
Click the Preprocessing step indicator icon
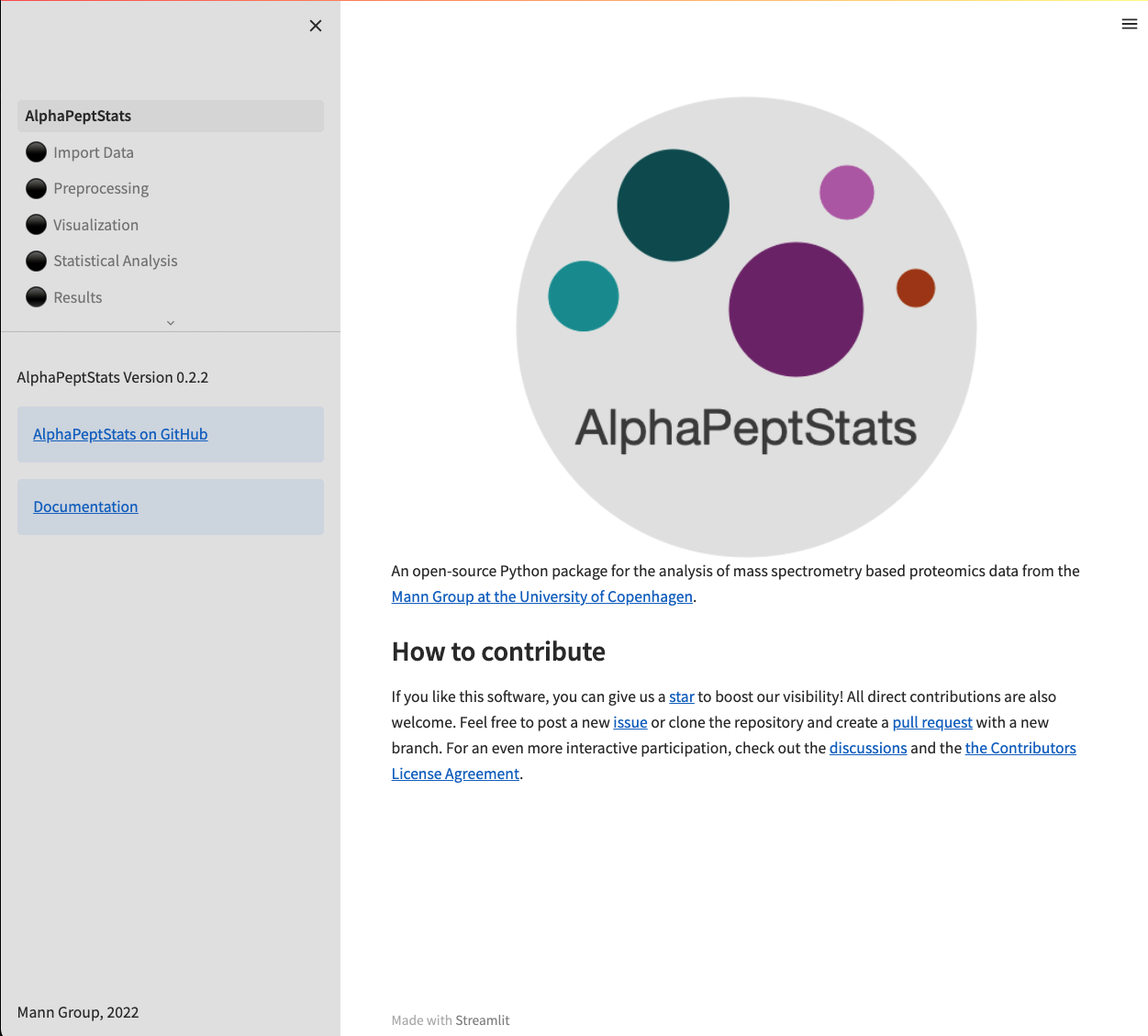coord(36,188)
